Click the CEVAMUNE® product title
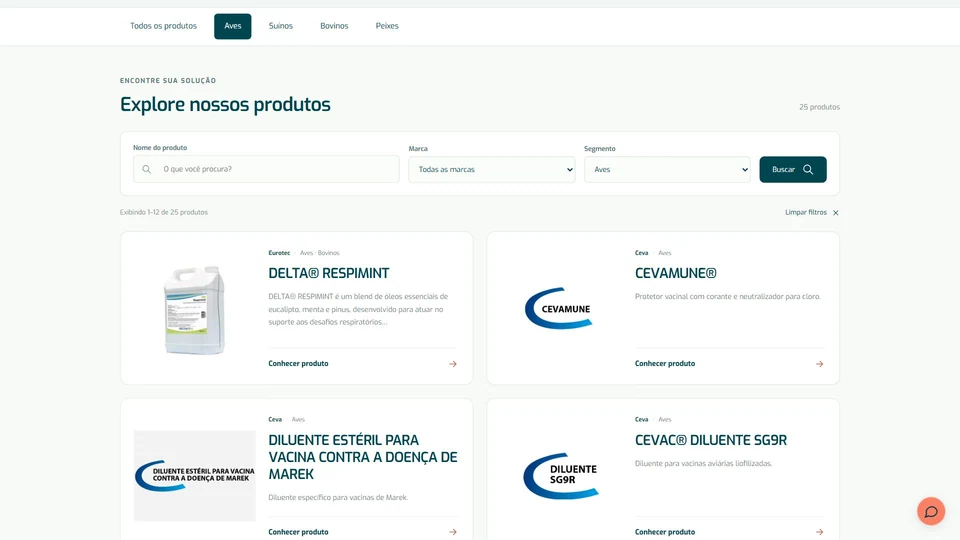 (x=675, y=273)
